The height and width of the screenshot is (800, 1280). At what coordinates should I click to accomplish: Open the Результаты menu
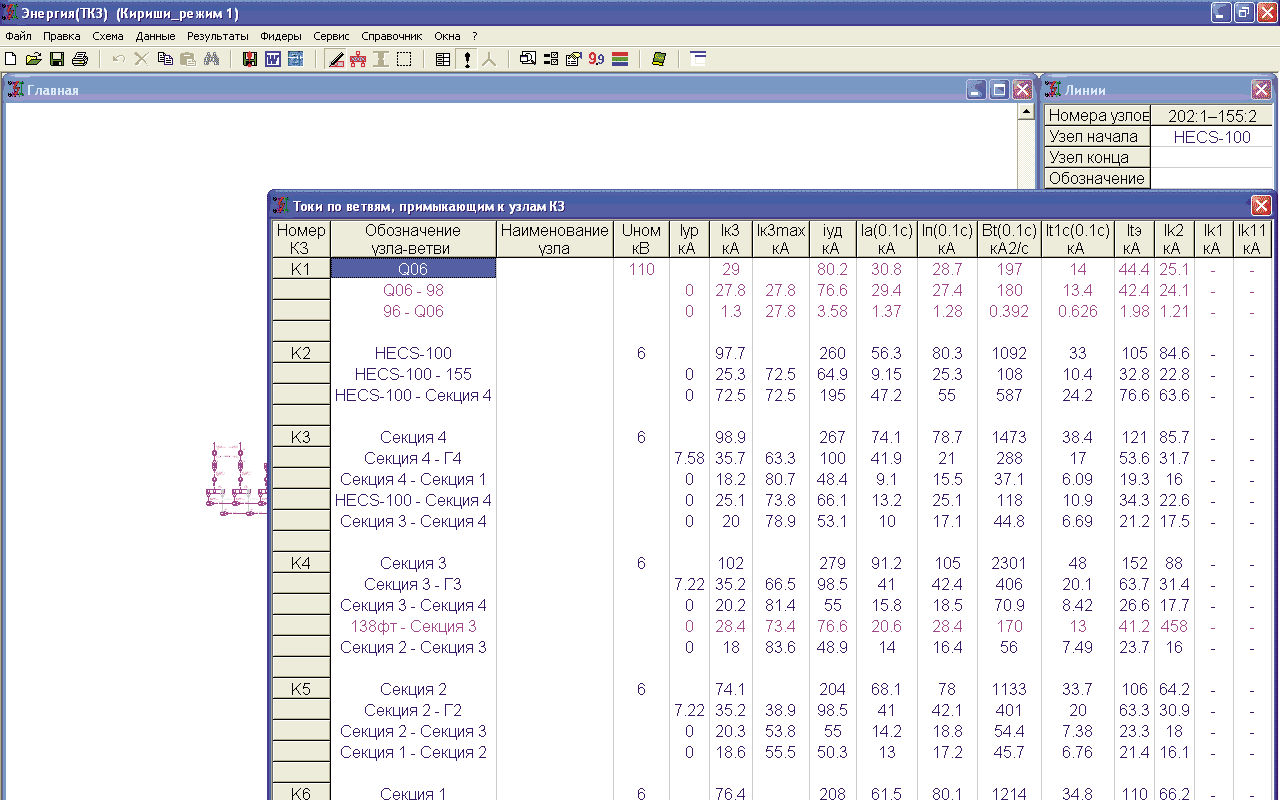pyautogui.click(x=218, y=35)
